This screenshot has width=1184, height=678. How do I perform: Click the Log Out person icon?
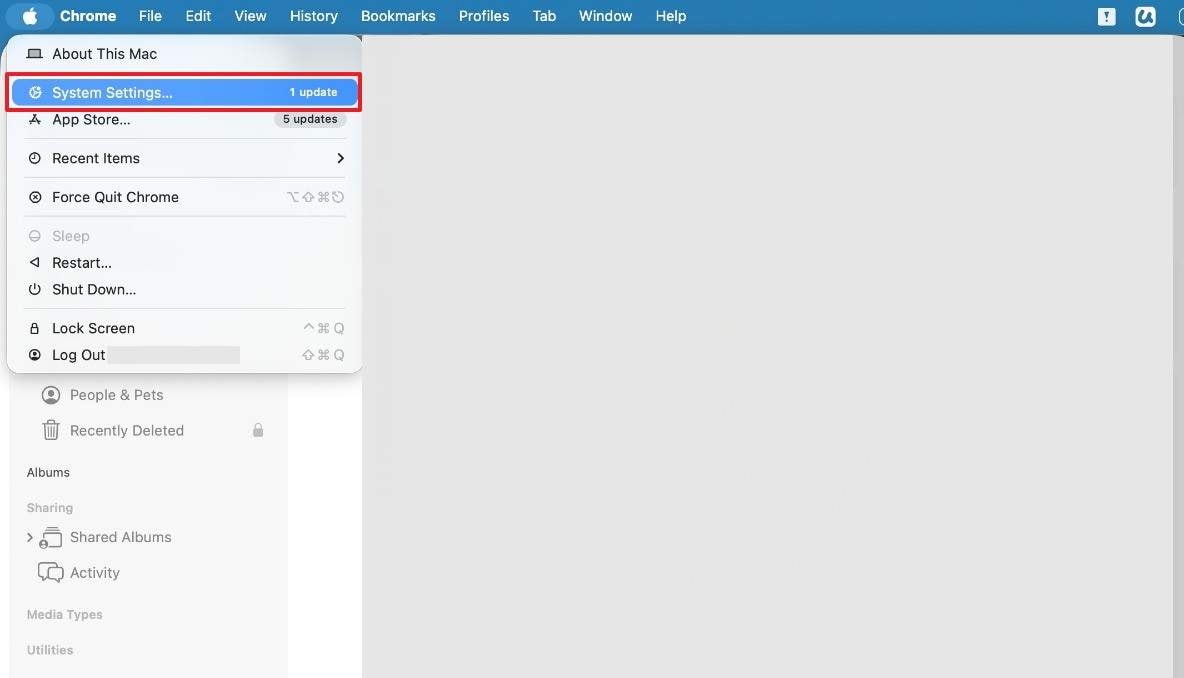35,355
